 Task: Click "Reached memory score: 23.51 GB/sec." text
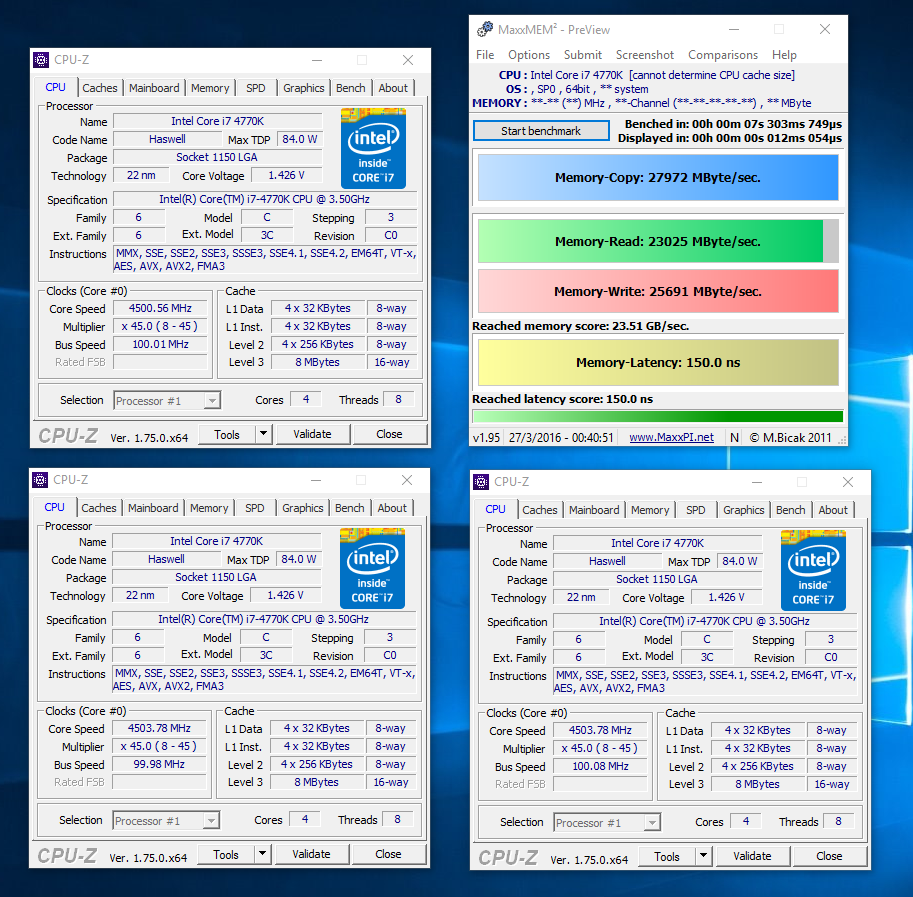581,326
